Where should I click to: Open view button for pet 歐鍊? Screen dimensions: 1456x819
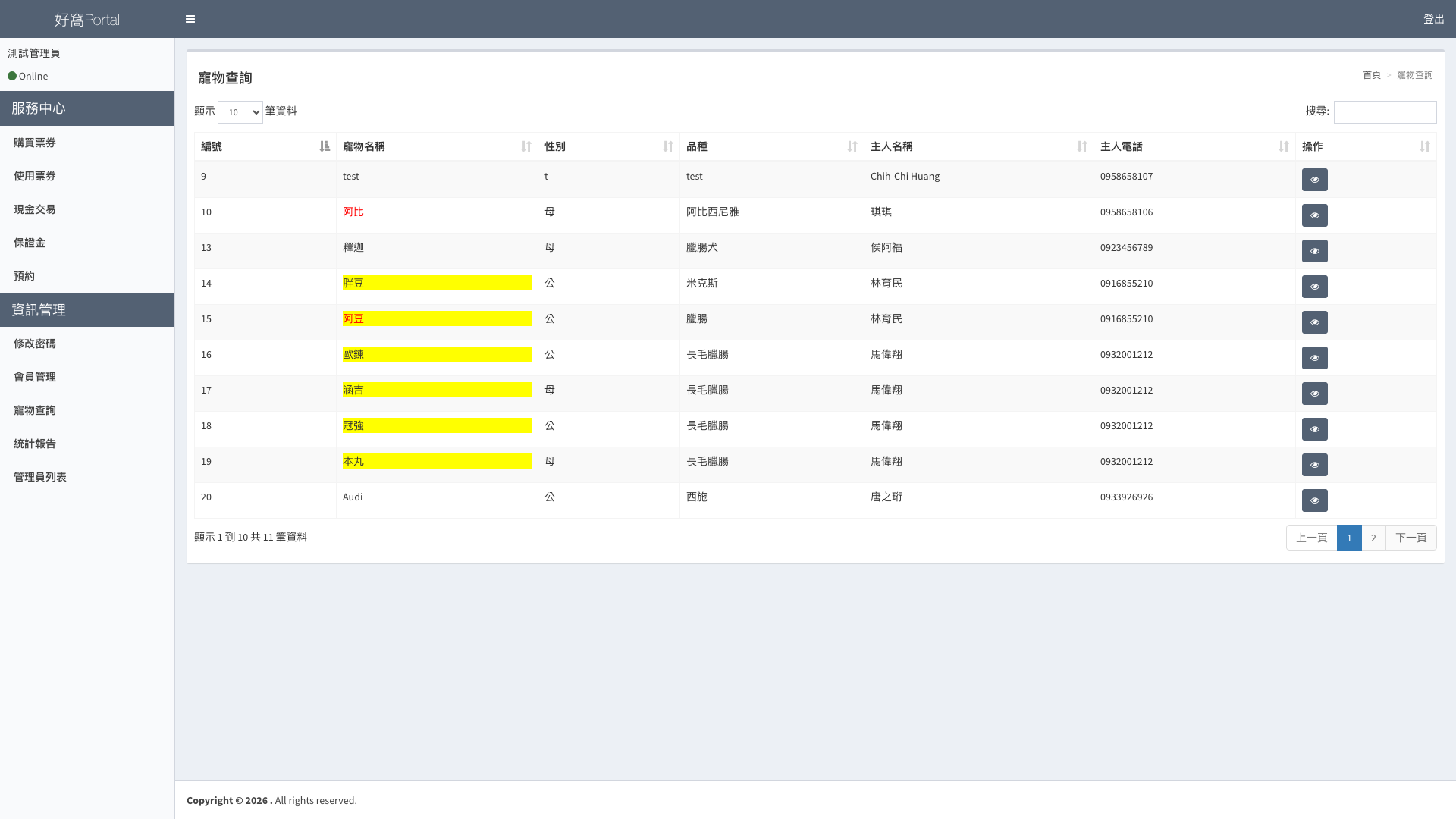click(1314, 358)
